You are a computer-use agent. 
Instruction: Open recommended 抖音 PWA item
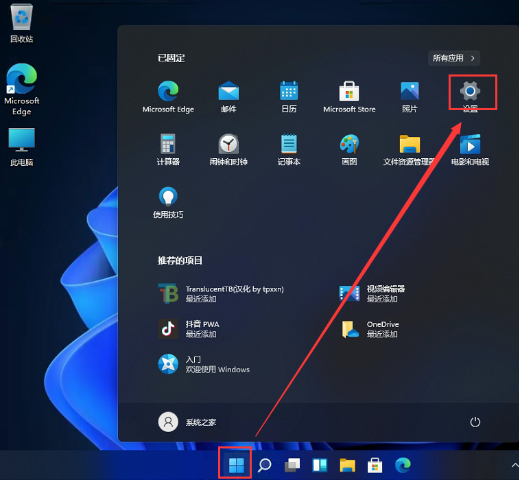(x=189, y=329)
